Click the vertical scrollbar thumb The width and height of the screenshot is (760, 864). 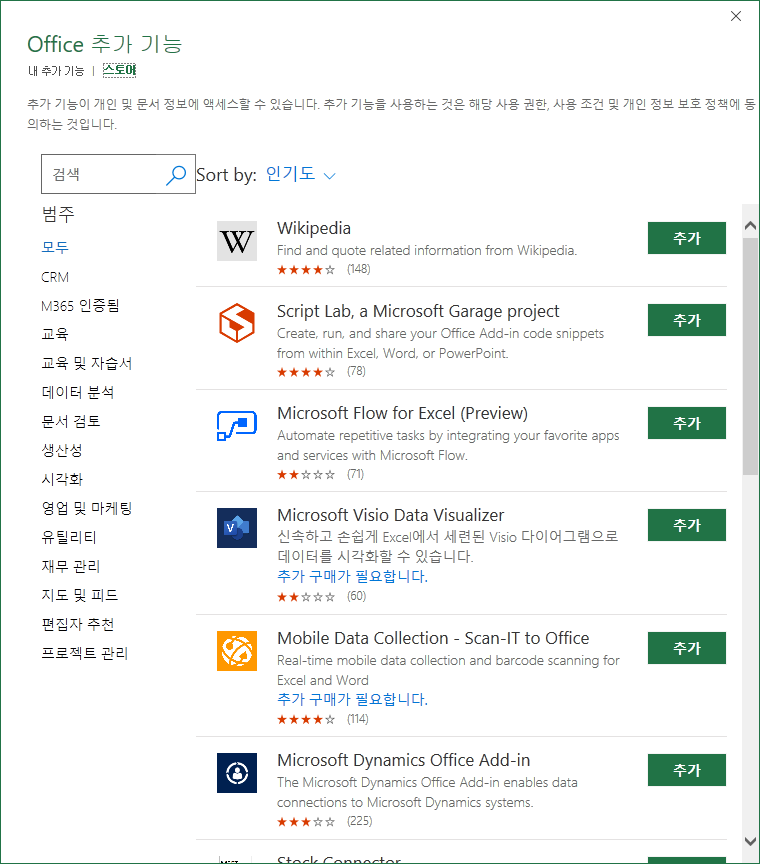click(750, 356)
